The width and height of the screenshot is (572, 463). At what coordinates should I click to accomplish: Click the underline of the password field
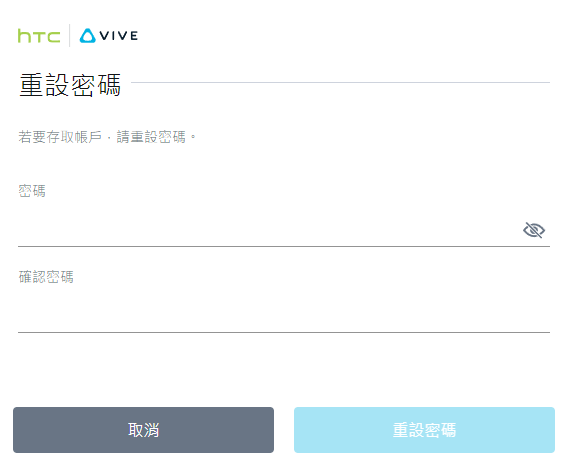click(284, 246)
